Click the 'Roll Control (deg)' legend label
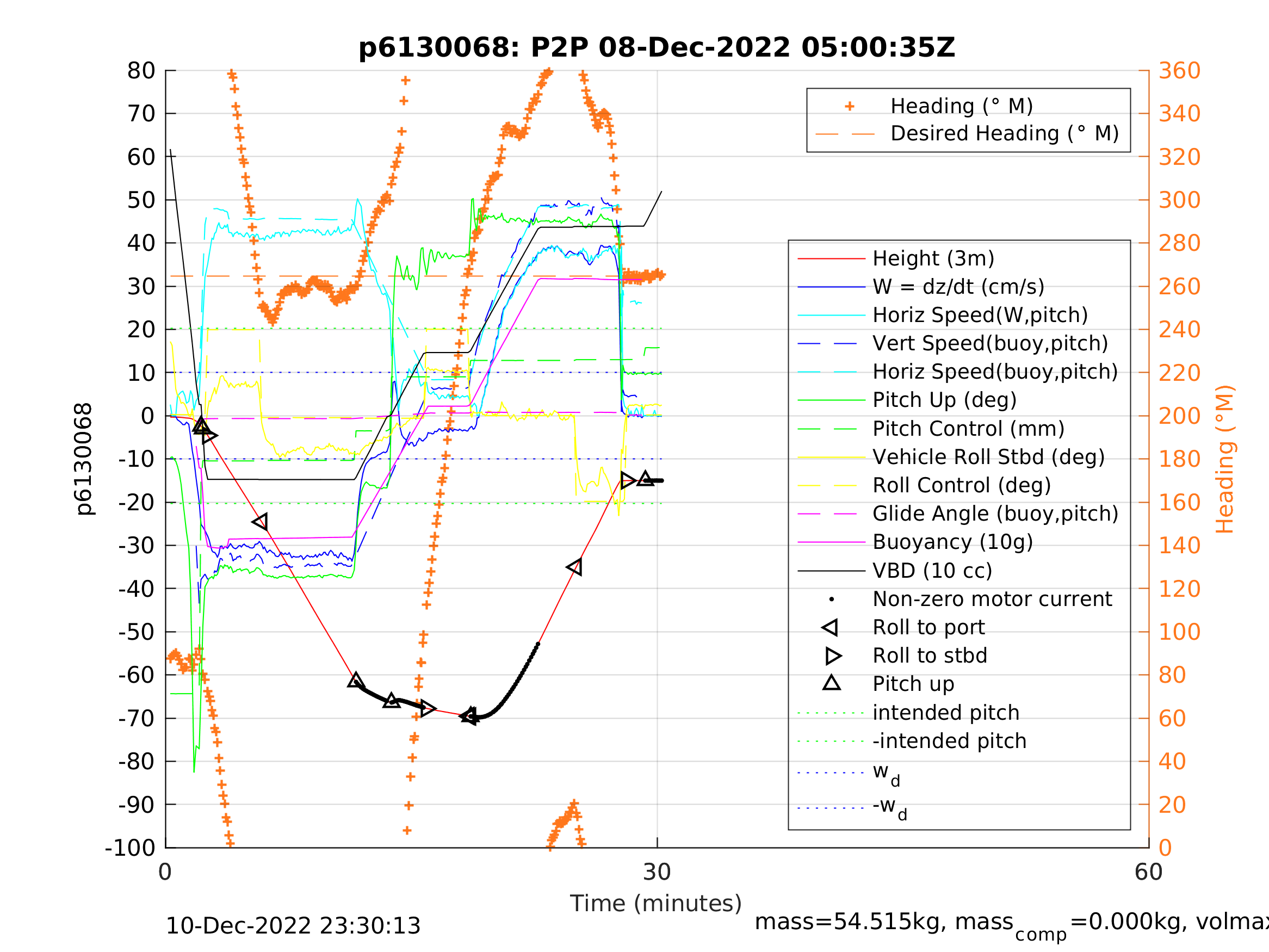The height and width of the screenshot is (952, 1269). 962,485
